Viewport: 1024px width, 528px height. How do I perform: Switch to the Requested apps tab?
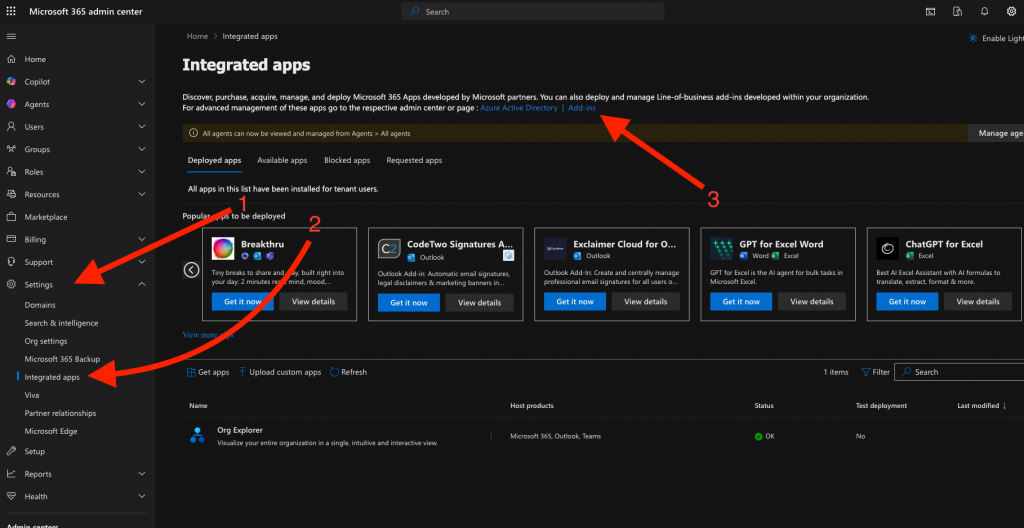coord(414,160)
